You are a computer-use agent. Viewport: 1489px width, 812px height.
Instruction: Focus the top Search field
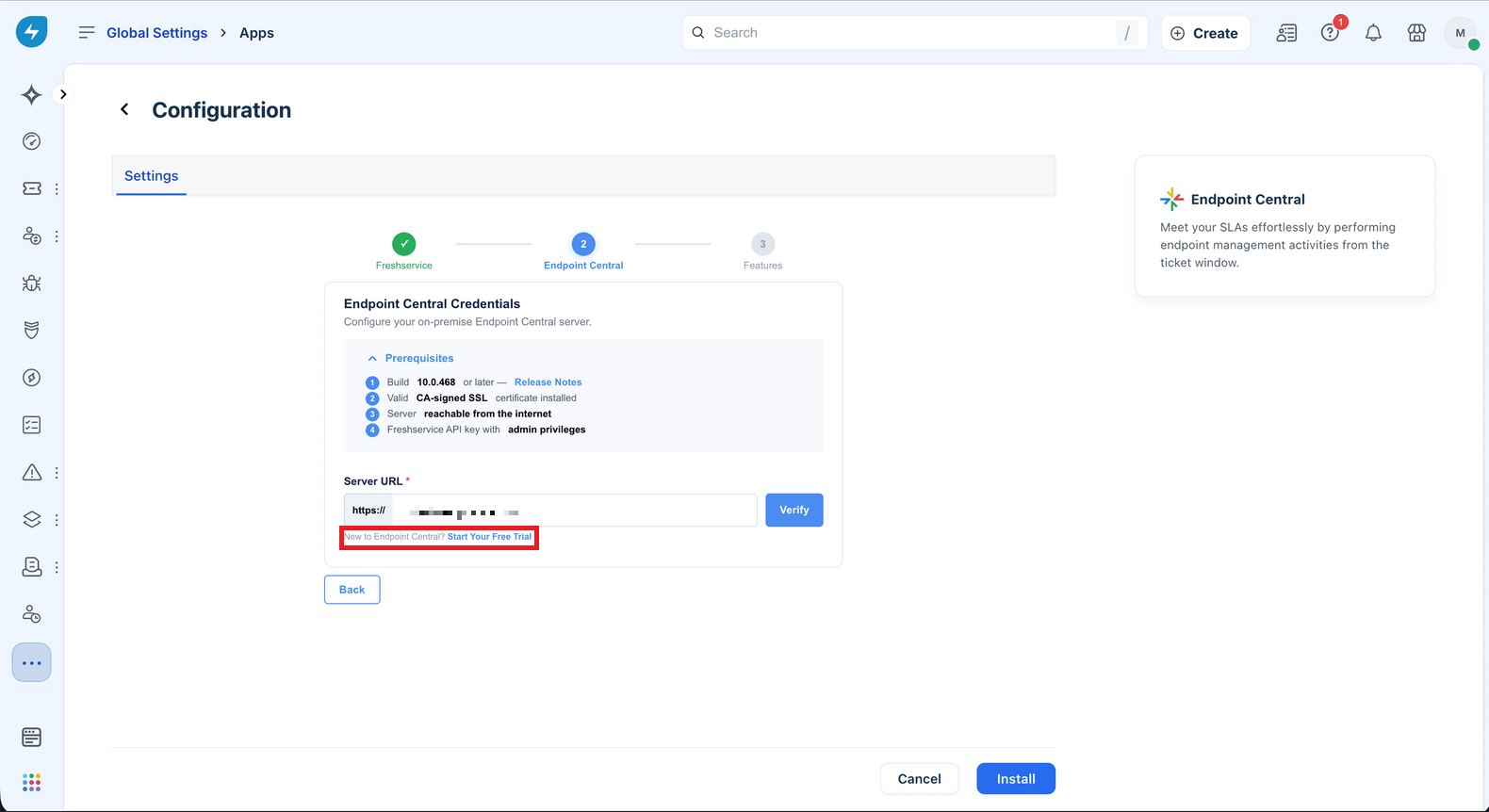point(914,33)
